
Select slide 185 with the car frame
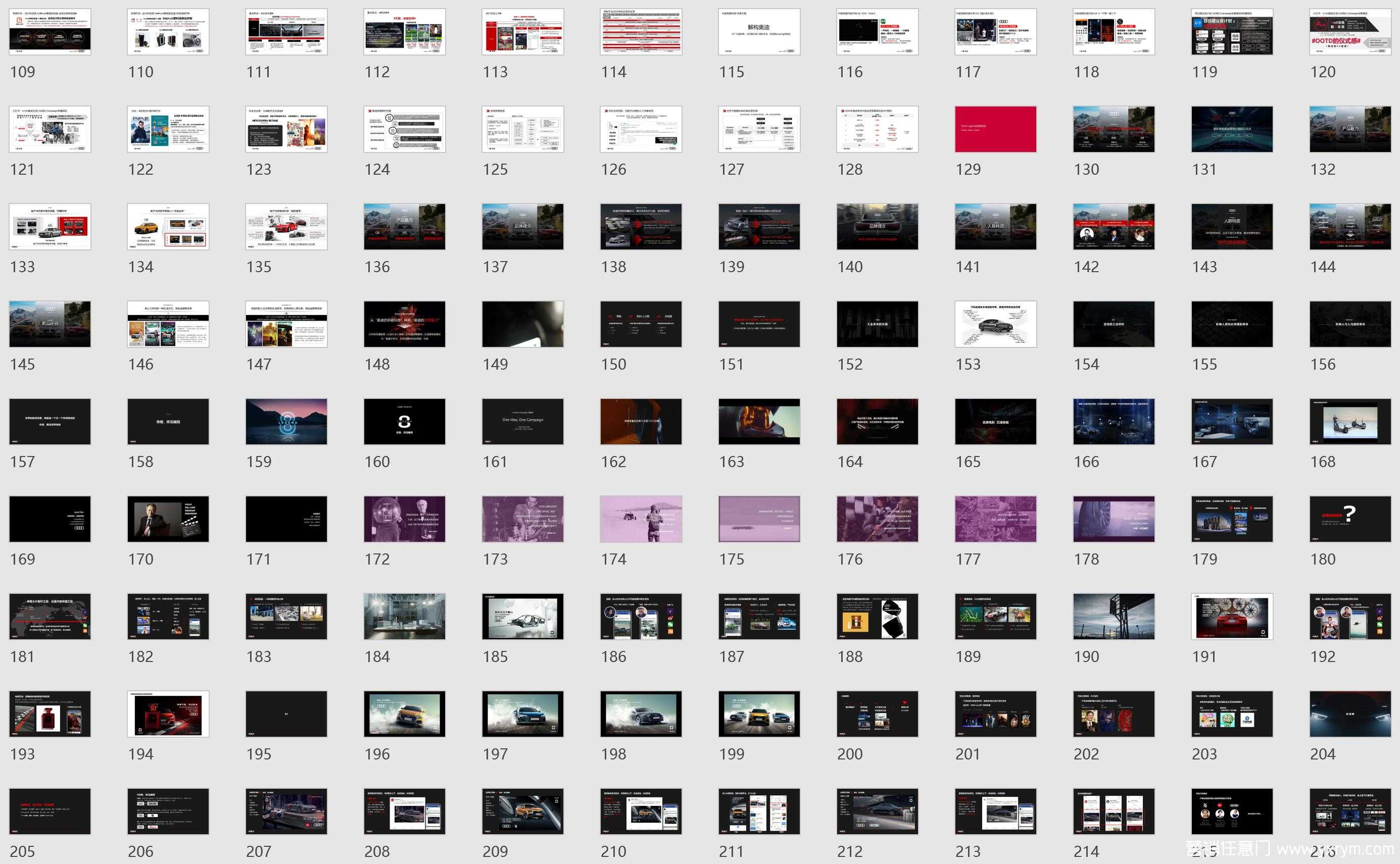tap(522, 617)
